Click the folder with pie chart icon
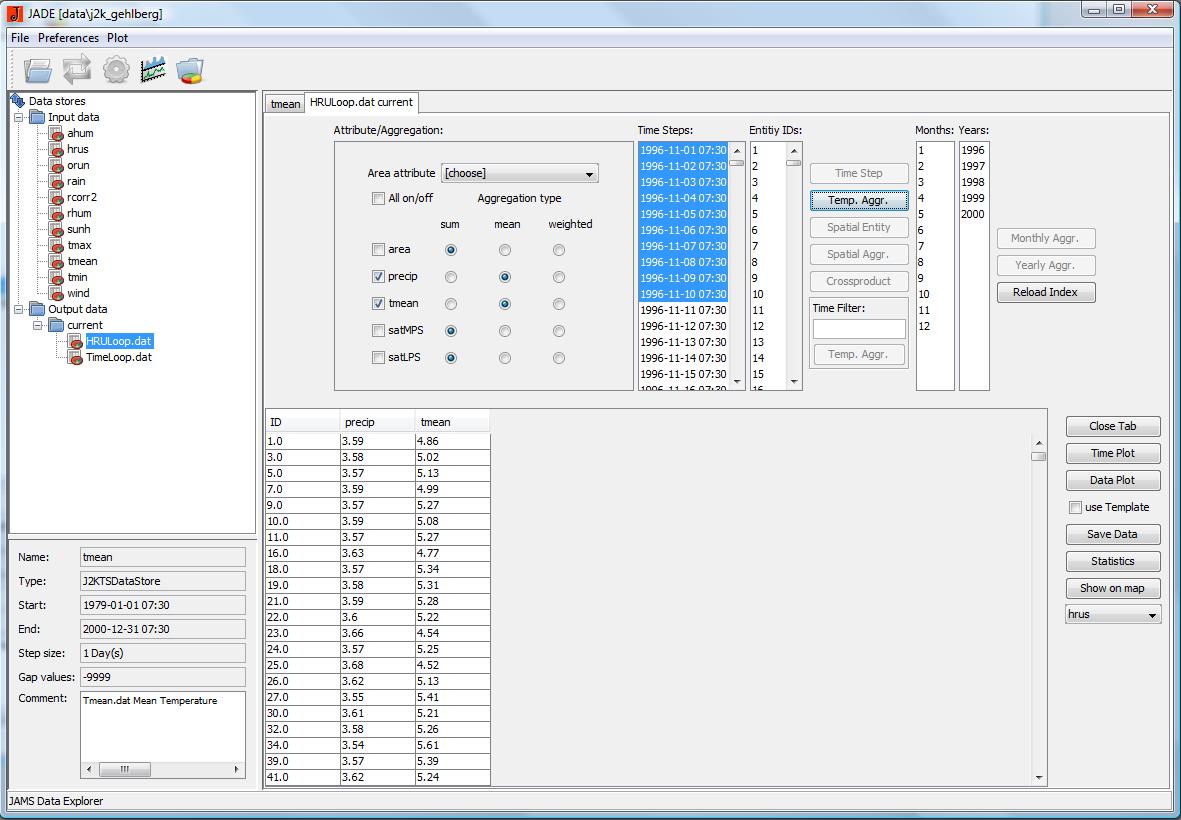Viewport: 1181px width, 820px height. (190, 70)
